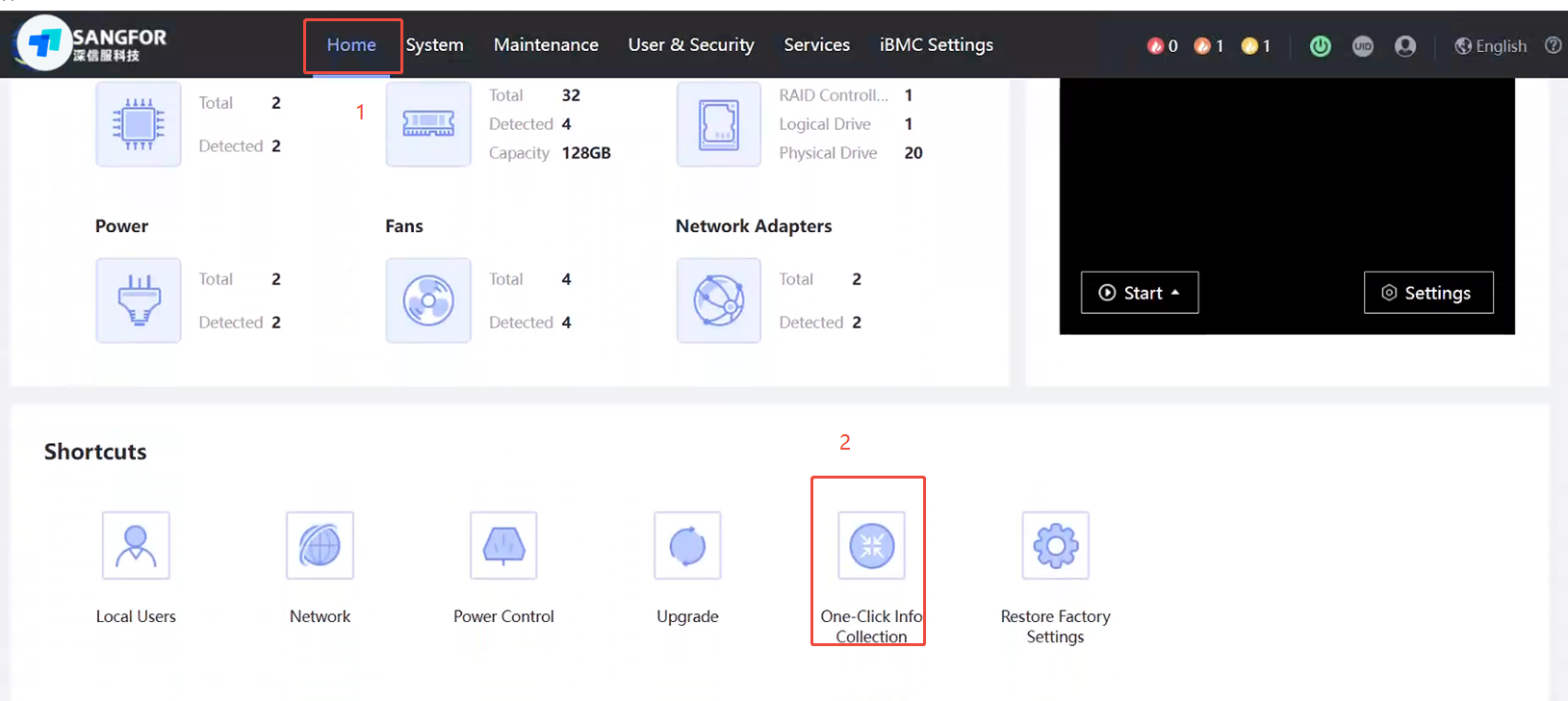This screenshot has height=701, width=1568.
Task: Open the remote console Settings button
Action: [1428, 293]
